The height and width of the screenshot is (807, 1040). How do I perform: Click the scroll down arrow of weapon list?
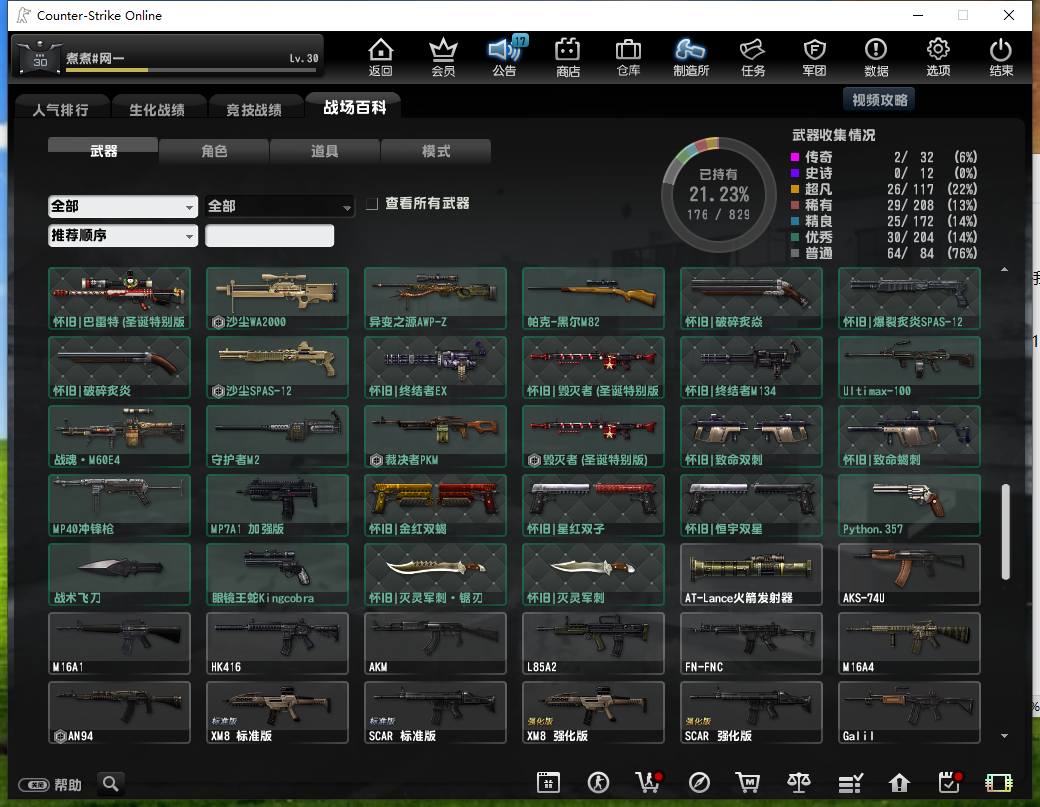click(1005, 735)
